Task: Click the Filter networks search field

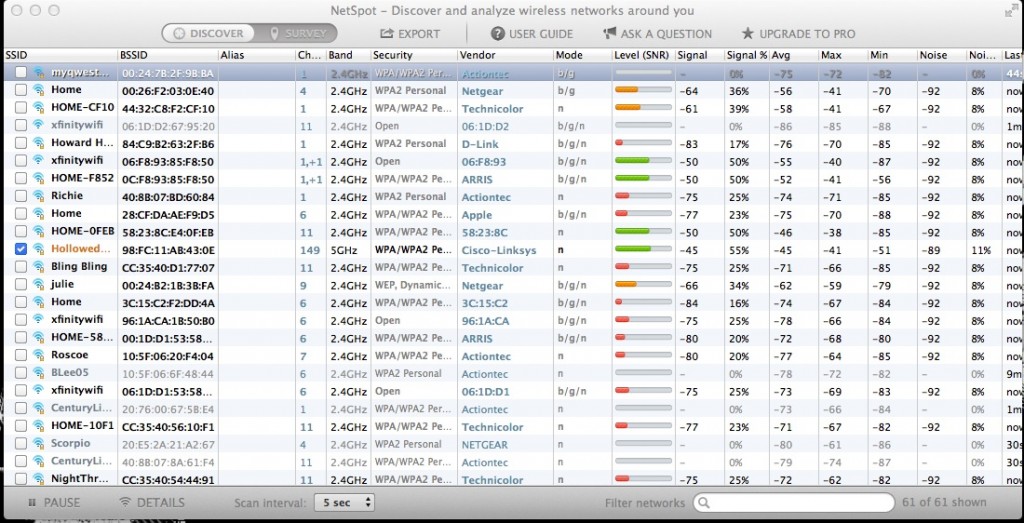Action: tap(793, 503)
